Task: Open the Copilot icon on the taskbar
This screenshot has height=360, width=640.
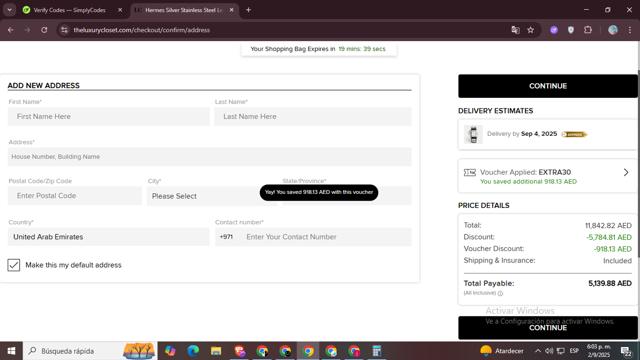Action: [170, 351]
